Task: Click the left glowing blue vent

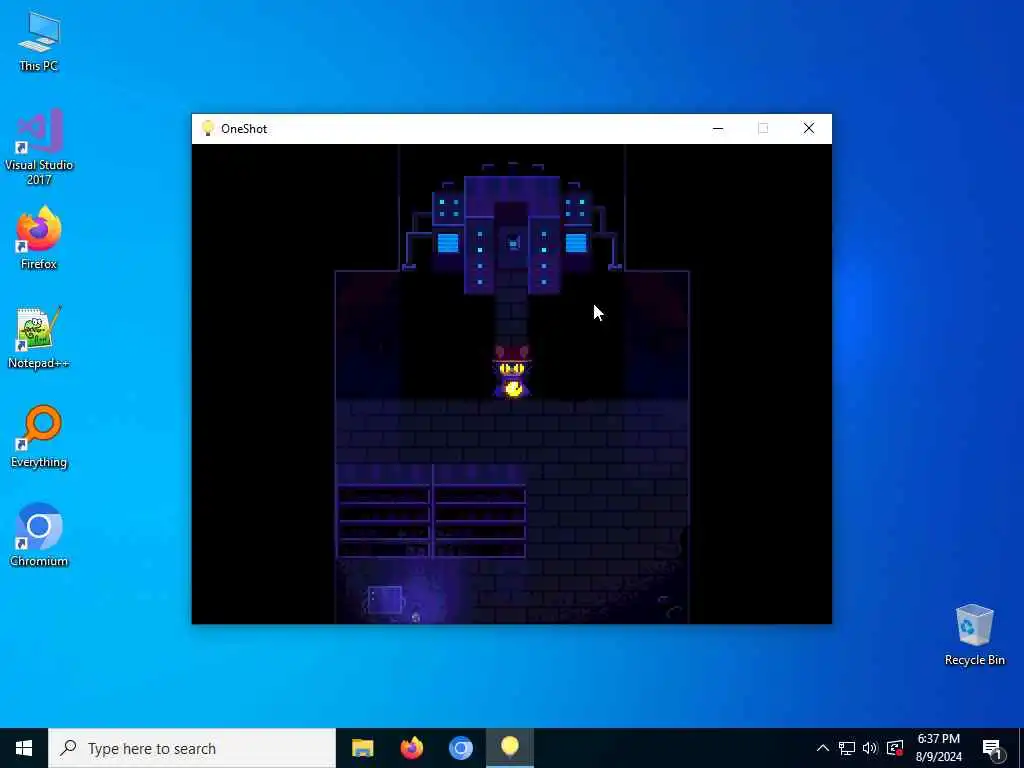Action: click(x=448, y=243)
